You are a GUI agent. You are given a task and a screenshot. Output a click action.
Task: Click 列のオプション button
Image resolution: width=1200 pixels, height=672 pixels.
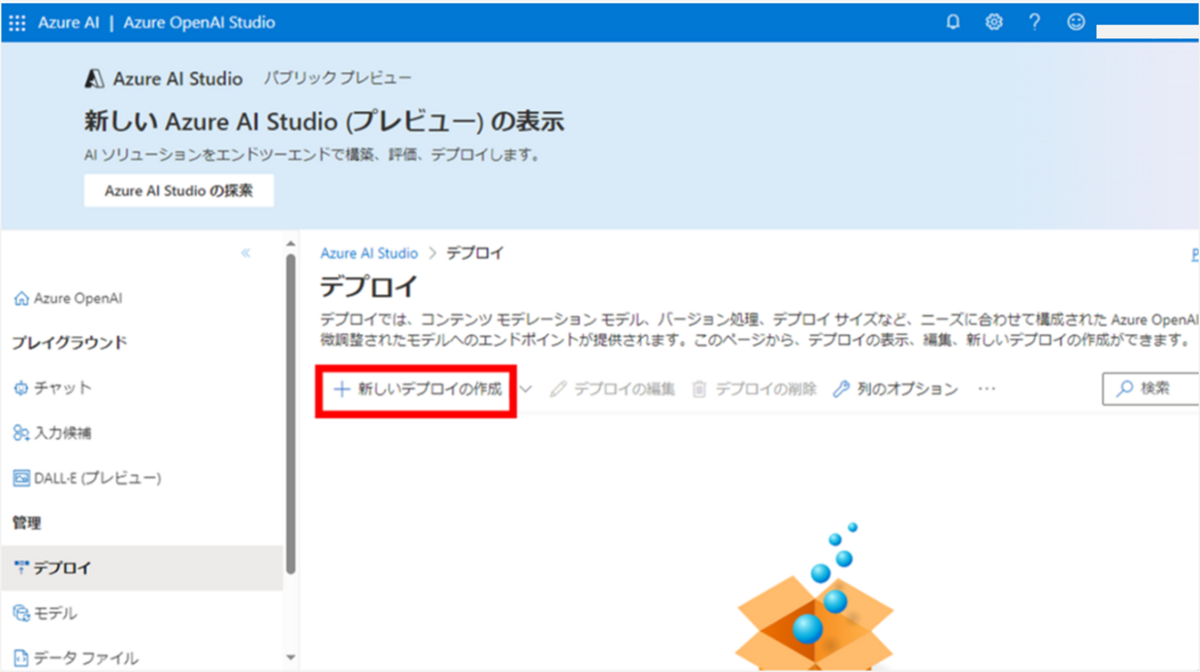[x=895, y=389]
